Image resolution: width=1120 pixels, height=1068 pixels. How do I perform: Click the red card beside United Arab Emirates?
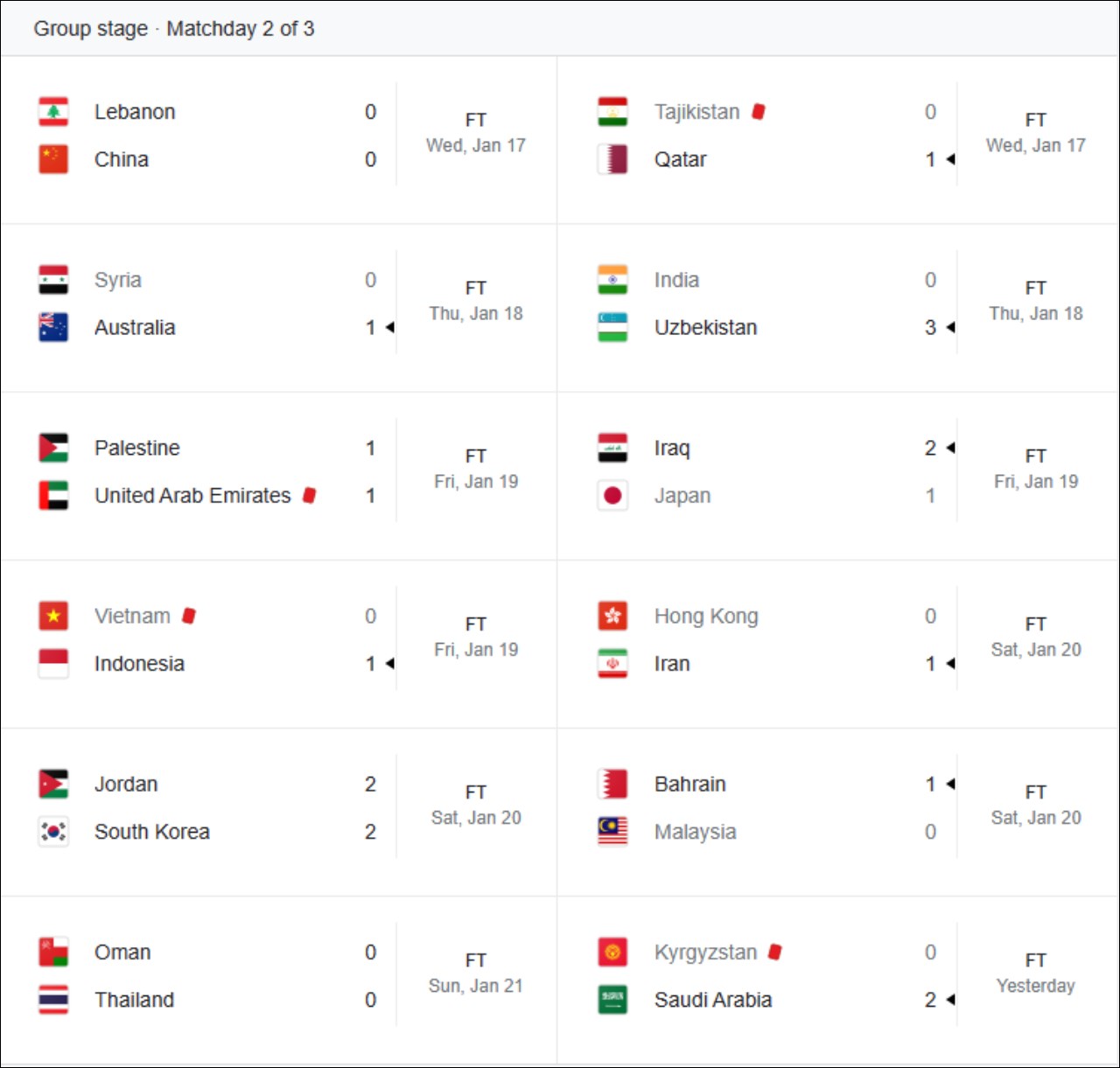tap(310, 495)
